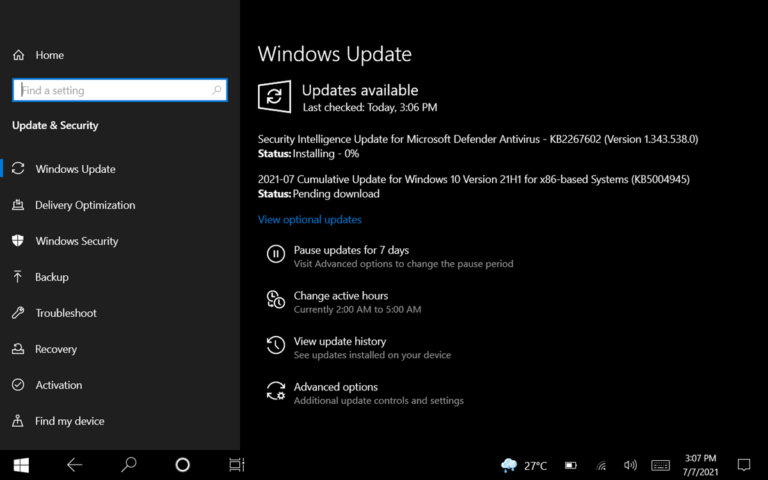
Task: Click the Advanced options gear-sync icon
Action: tap(276, 391)
